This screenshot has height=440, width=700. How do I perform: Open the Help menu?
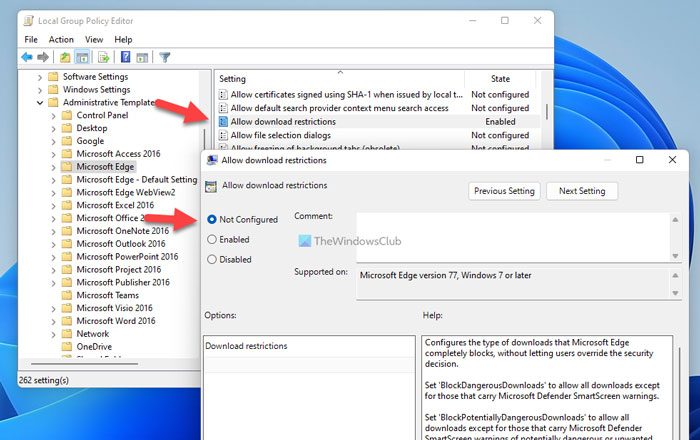[x=123, y=40]
